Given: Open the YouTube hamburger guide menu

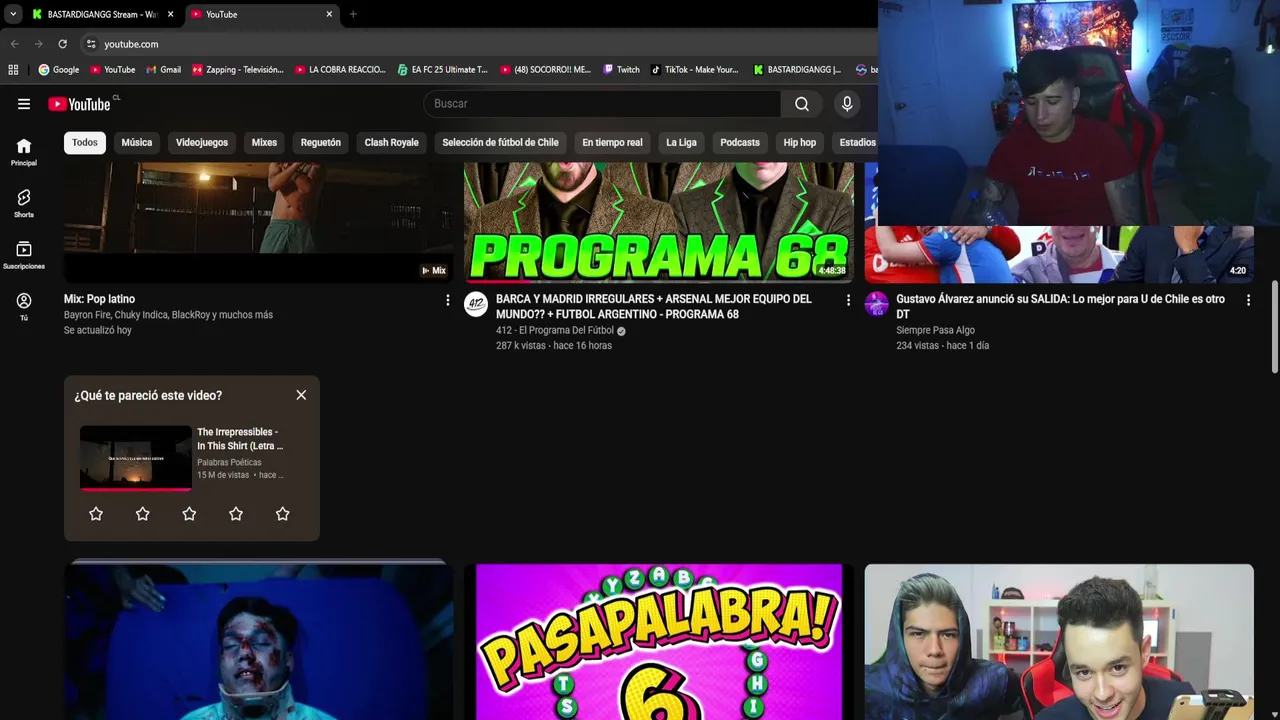Looking at the screenshot, I should (24, 104).
